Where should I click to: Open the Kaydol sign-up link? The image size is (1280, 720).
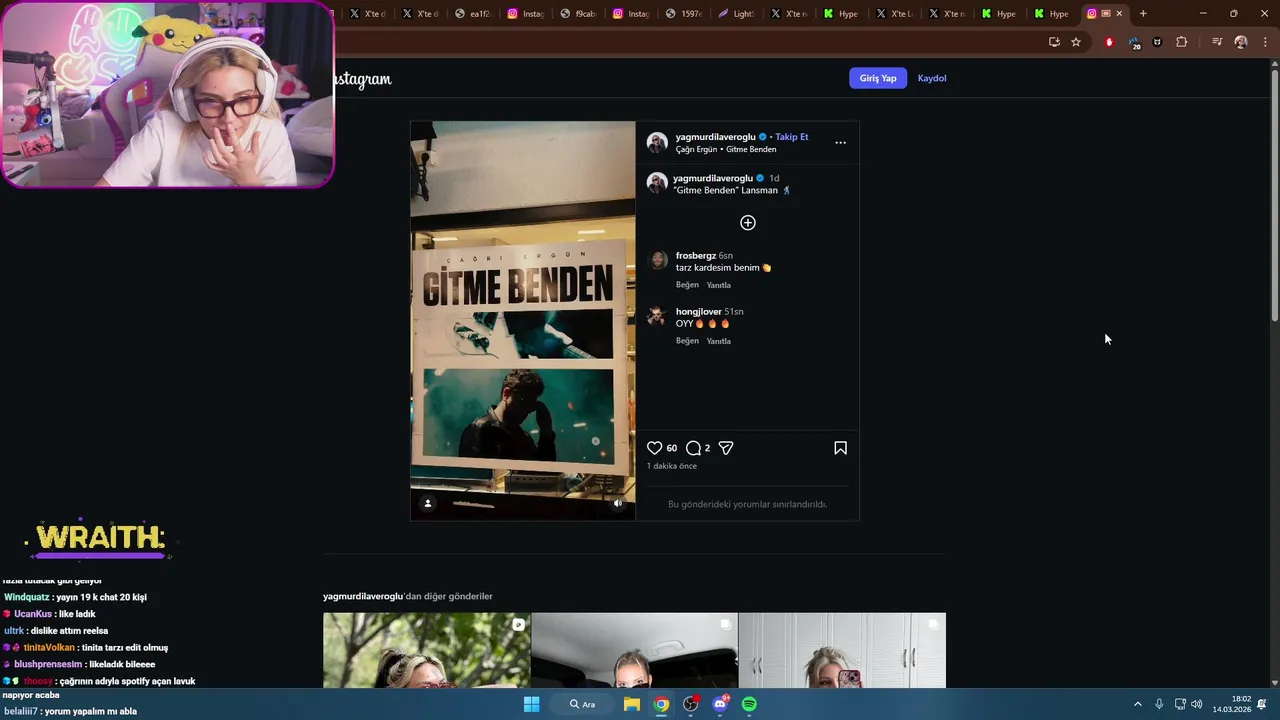click(x=932, y=78)
